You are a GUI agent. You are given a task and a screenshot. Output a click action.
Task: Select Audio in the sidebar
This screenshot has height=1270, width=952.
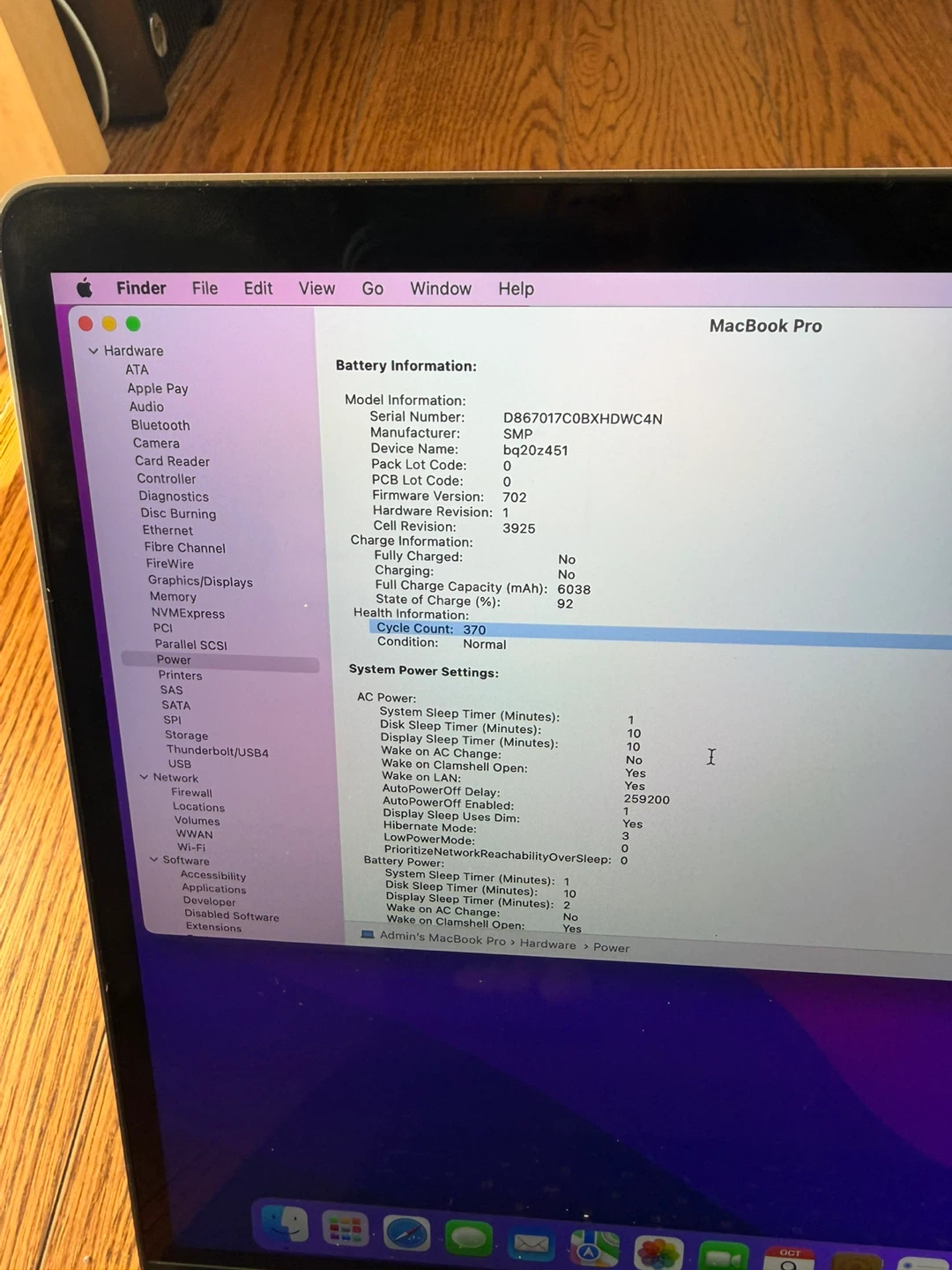pos(146,407)
